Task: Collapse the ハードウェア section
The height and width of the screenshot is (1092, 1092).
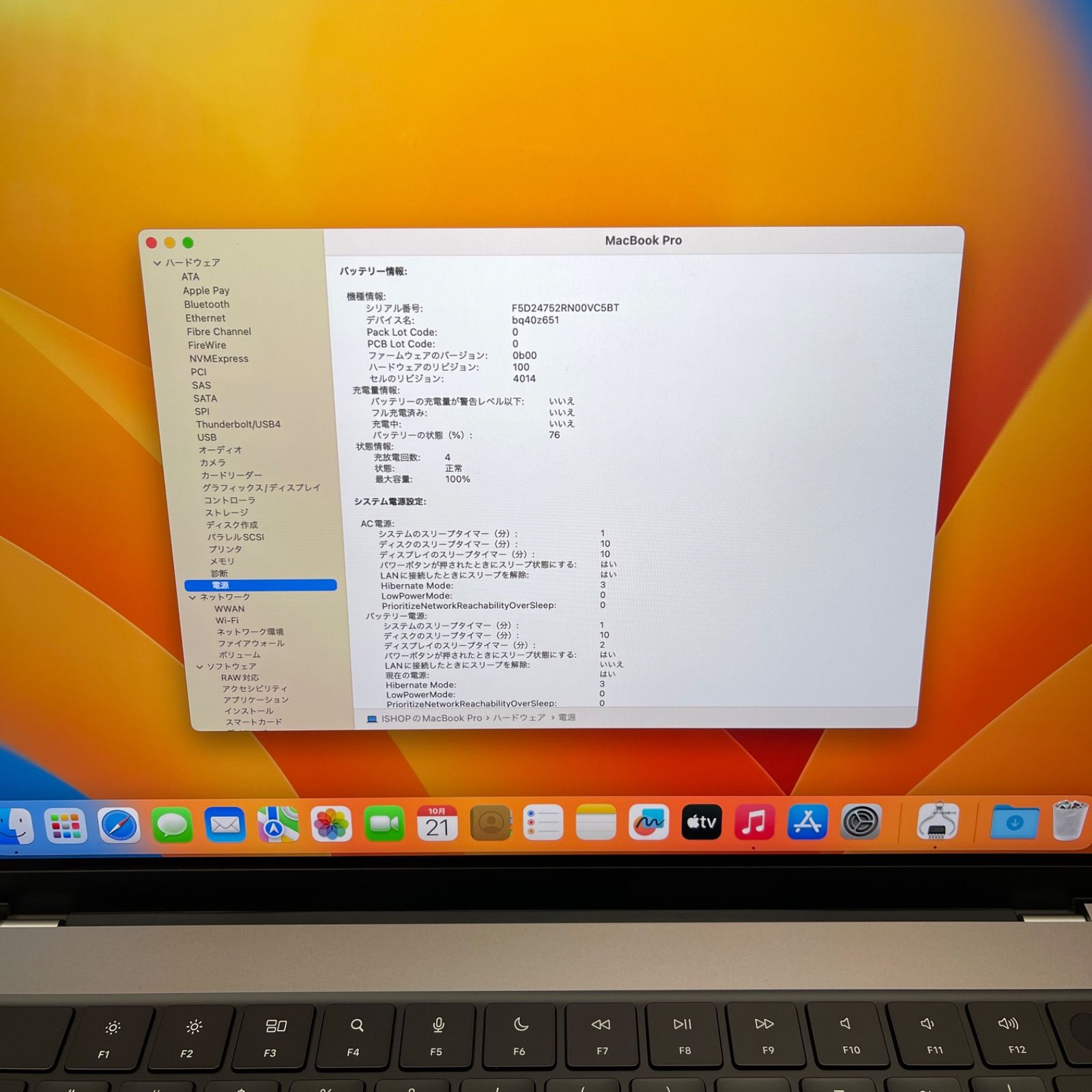Action: click(157, 263)
